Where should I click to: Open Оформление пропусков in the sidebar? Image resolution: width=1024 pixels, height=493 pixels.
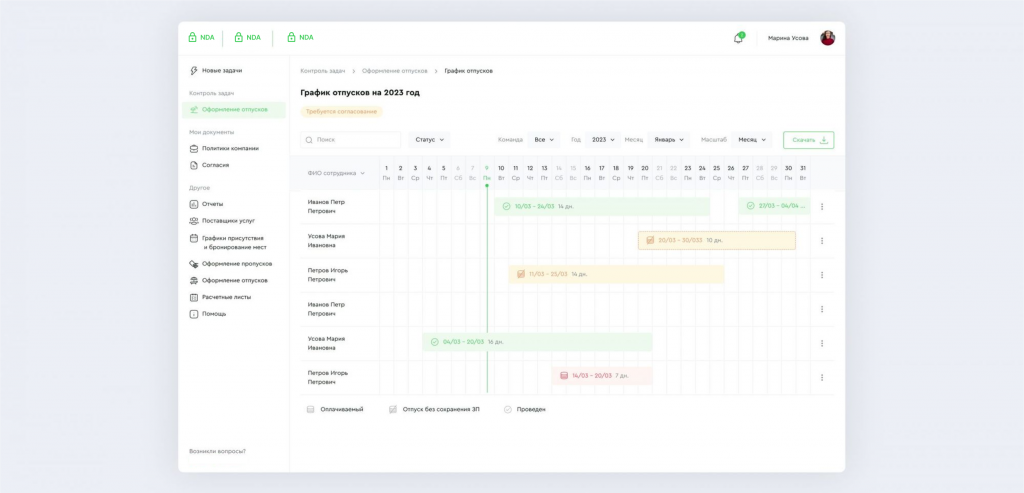pyautogui.click(x=234, y=264)
